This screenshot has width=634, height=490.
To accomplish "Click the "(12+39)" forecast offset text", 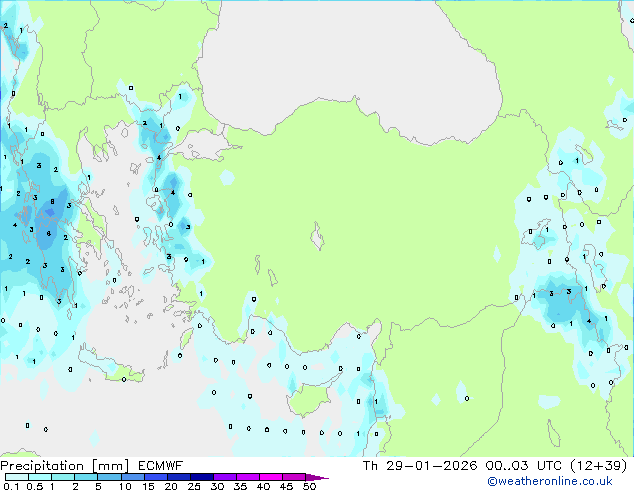I will [599, 466].
